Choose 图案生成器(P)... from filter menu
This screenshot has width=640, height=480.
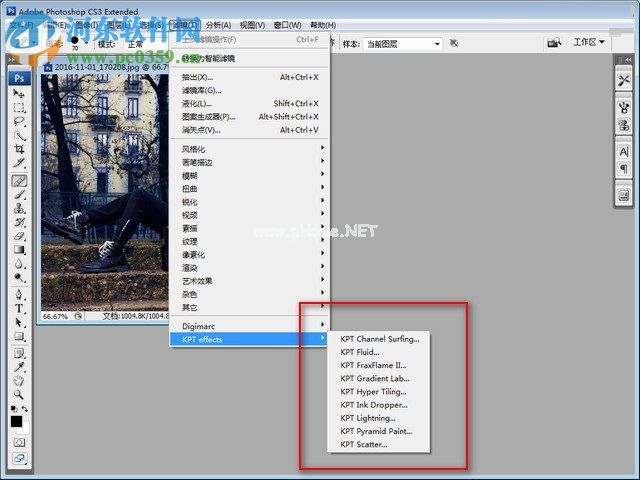click(x=250, y=117)
